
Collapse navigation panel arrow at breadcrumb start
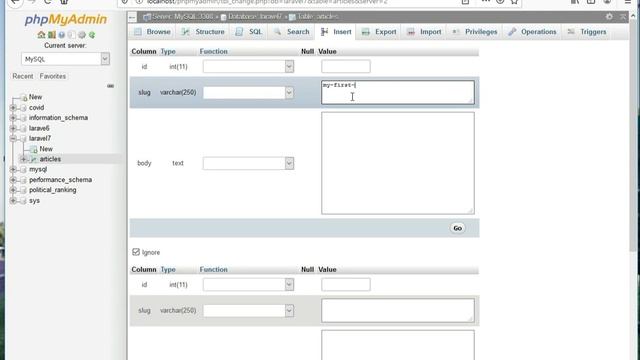132,17
